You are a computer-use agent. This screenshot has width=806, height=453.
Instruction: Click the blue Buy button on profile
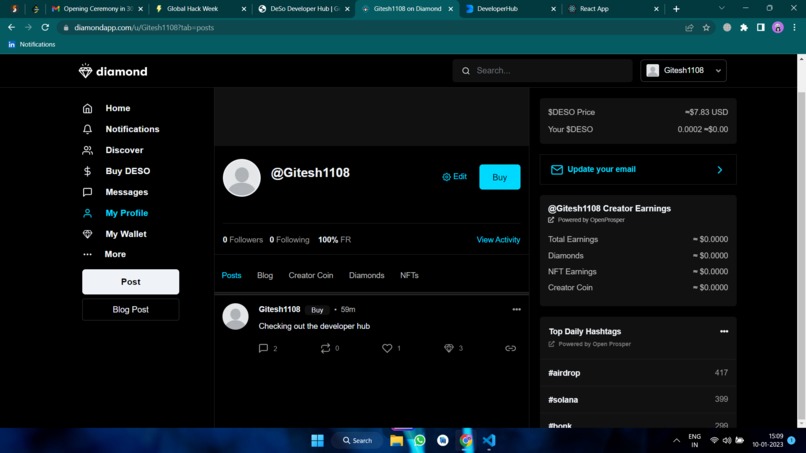[500, 177]
